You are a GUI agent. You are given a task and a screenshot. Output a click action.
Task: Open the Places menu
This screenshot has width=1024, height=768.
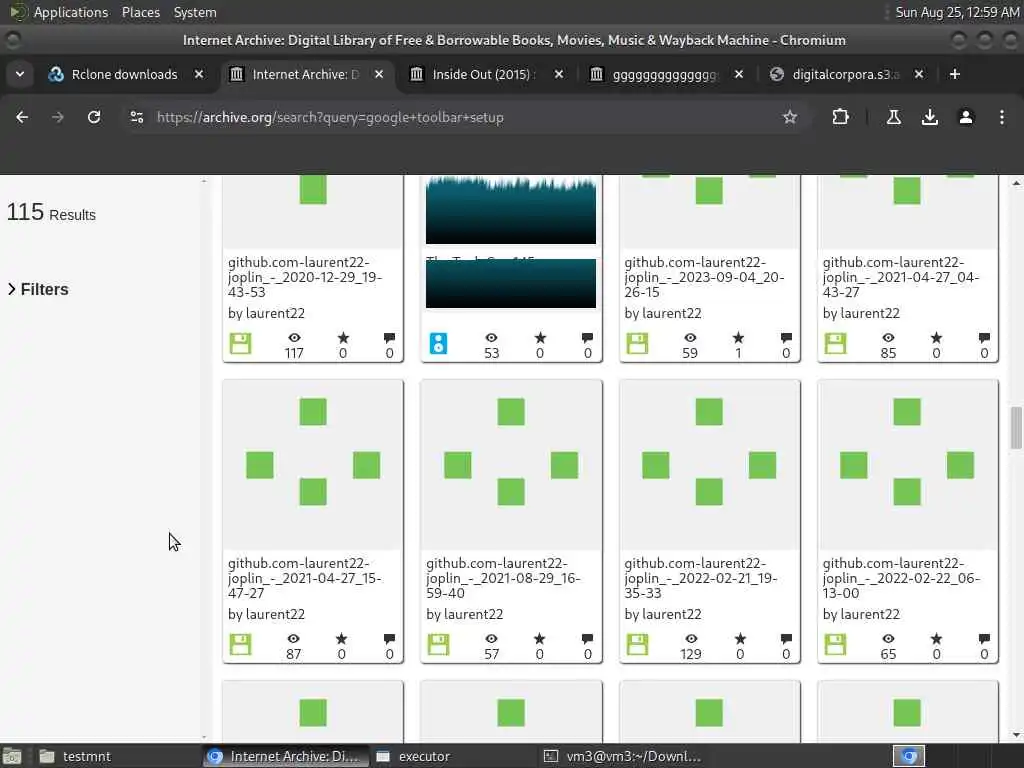(x=141, y=12)
